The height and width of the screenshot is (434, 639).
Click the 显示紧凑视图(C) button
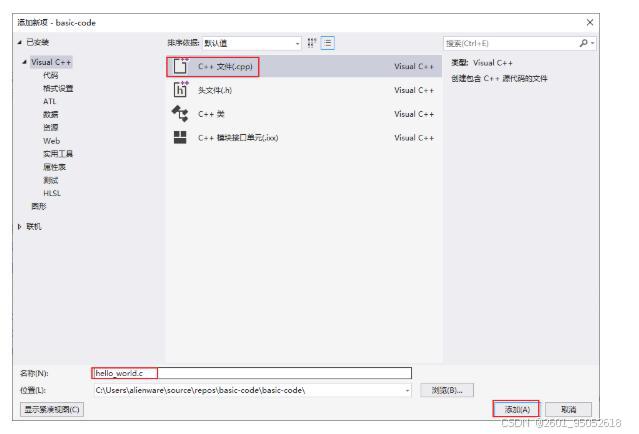(x=52, y=409)
